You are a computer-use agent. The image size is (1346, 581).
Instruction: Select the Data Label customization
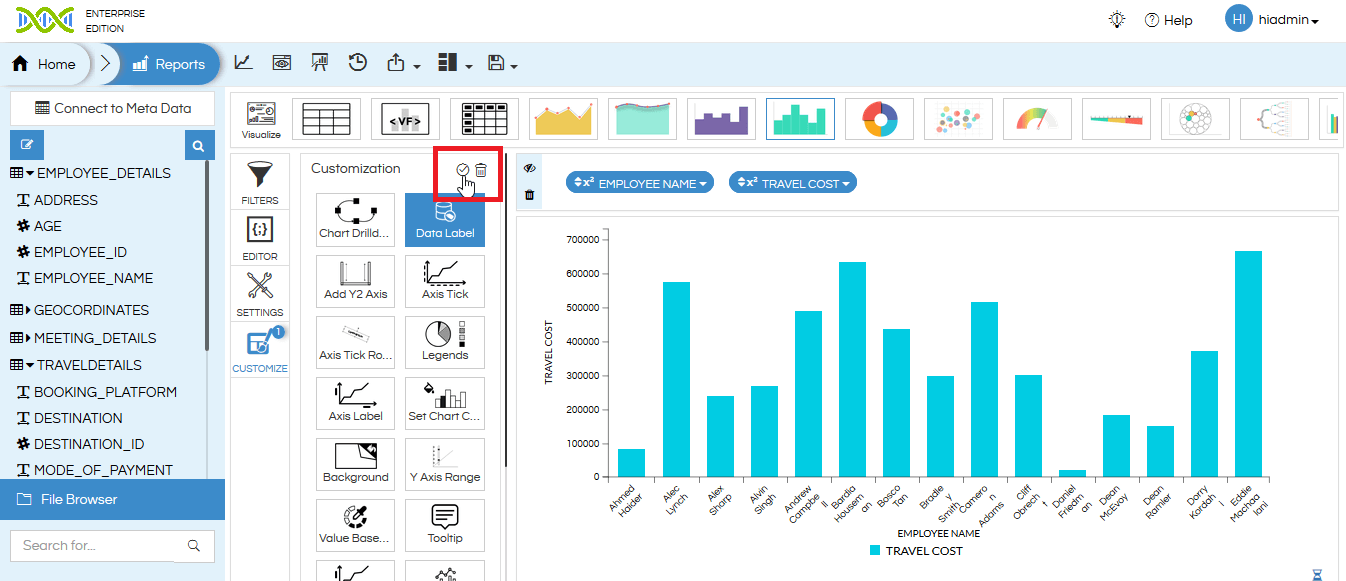pos(445,220)
